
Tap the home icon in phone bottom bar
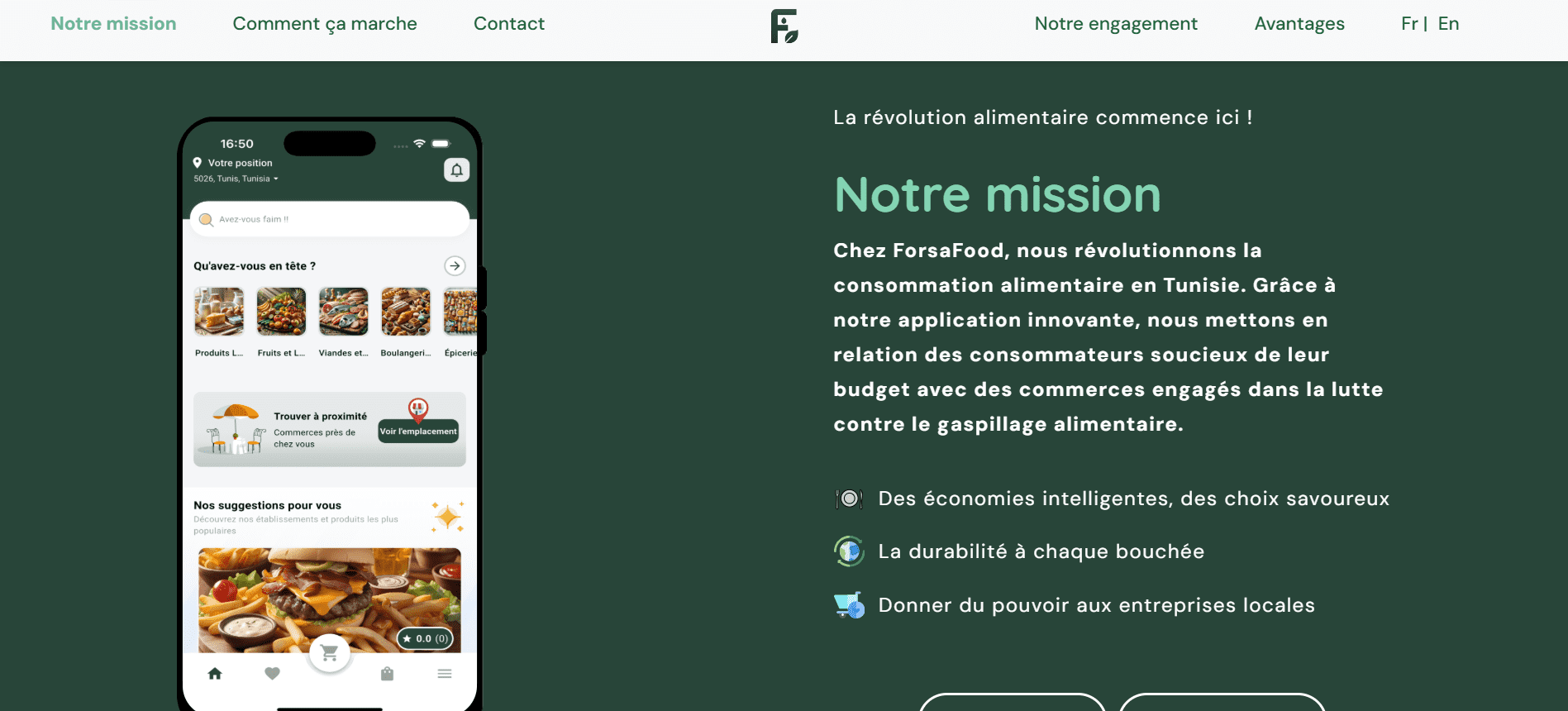pyautogui.click(x=215, y=674)
